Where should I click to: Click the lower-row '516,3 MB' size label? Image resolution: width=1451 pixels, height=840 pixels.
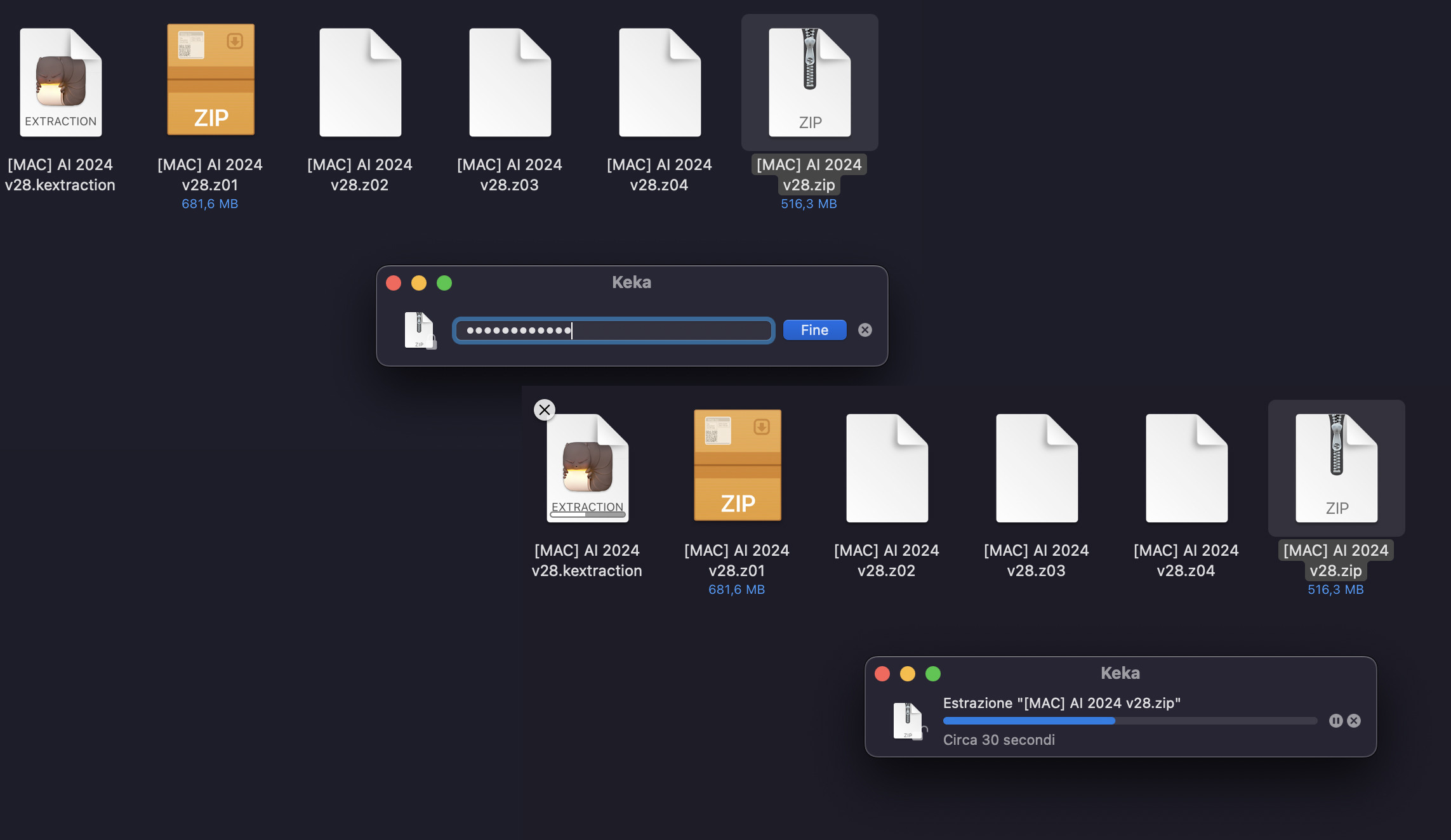1336,589
